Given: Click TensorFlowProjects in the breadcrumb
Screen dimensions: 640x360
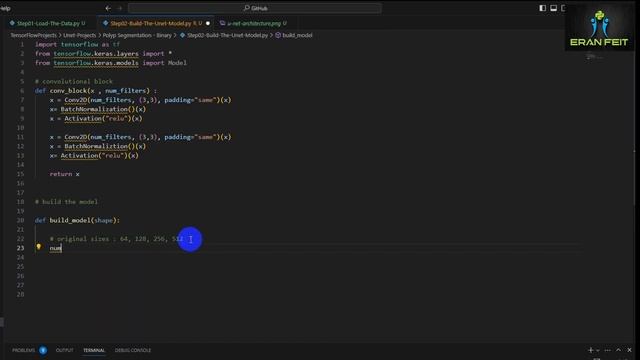Looking at the screenshot, I should pyautogui.click(x=33, y=36).
